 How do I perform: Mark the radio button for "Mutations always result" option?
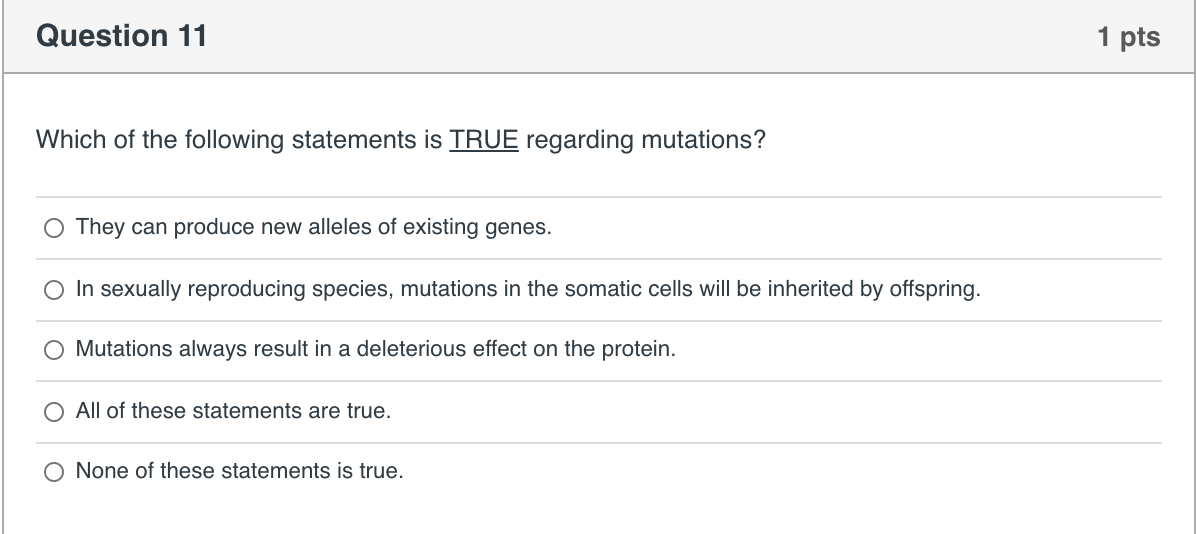click(53, 351)
